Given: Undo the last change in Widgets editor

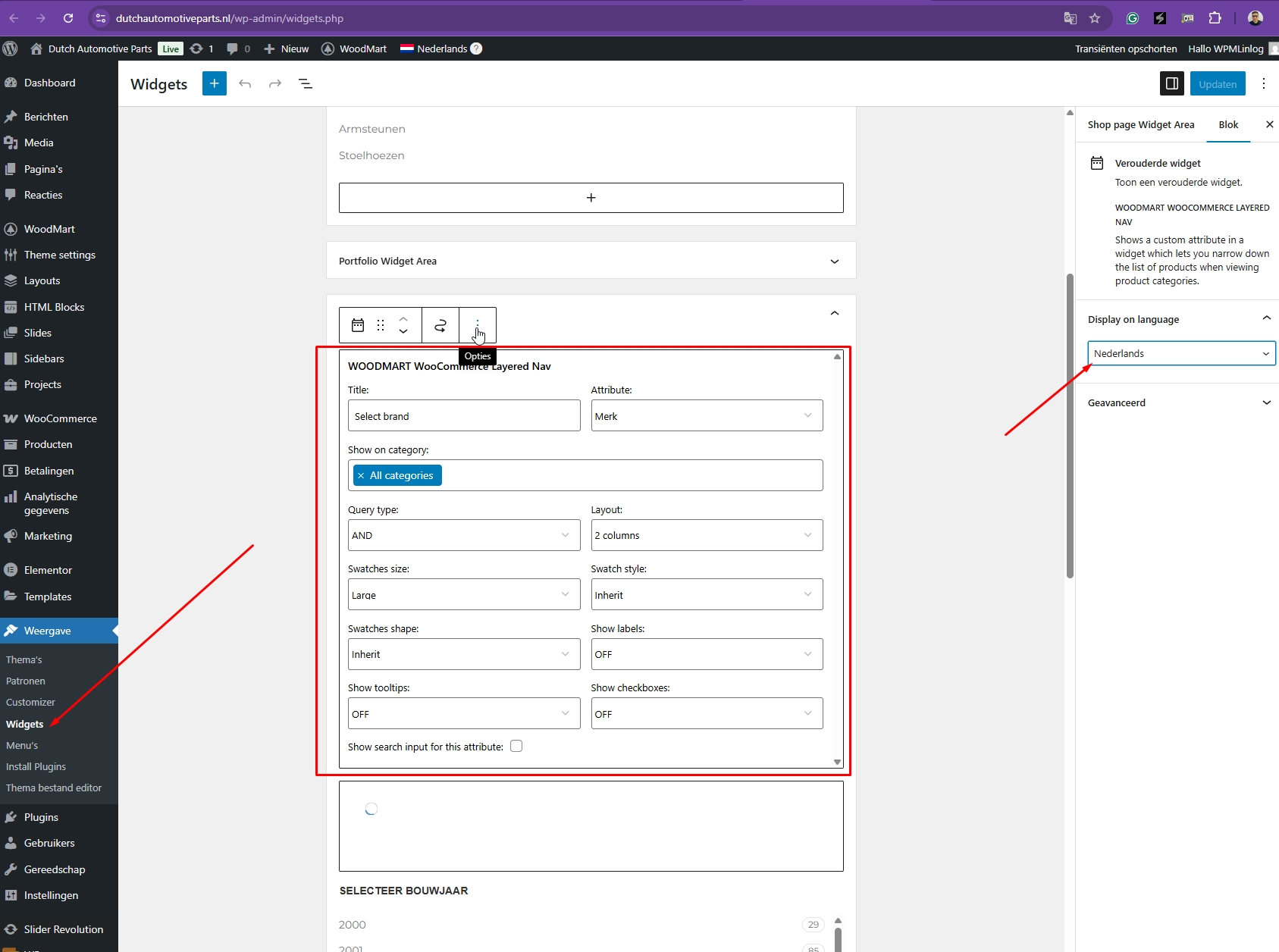Looking at the screenshot, I should (245, 83).
